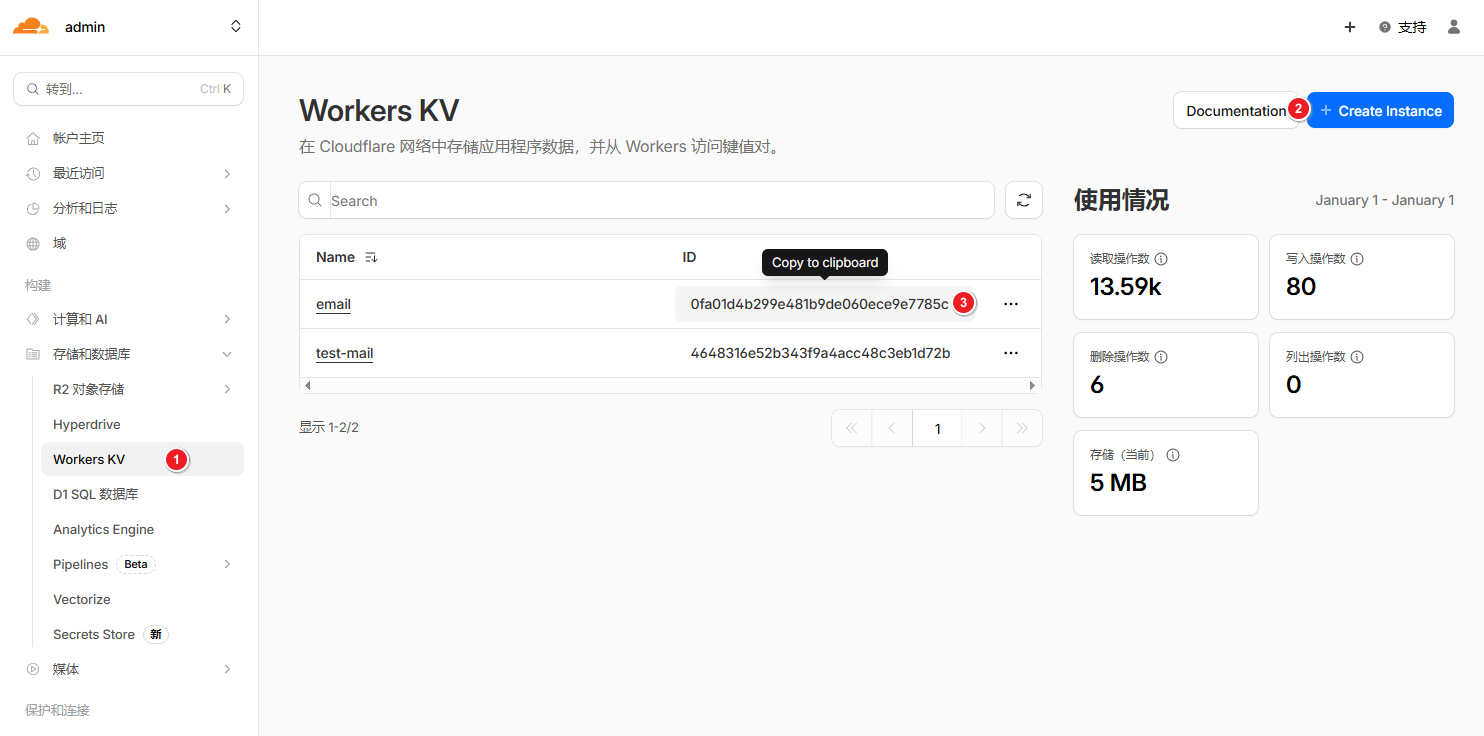Collapse the 存储和数据库 section
Image resolution: width=1484 pixels, height=736 pixels.
[x=227, y=354]
